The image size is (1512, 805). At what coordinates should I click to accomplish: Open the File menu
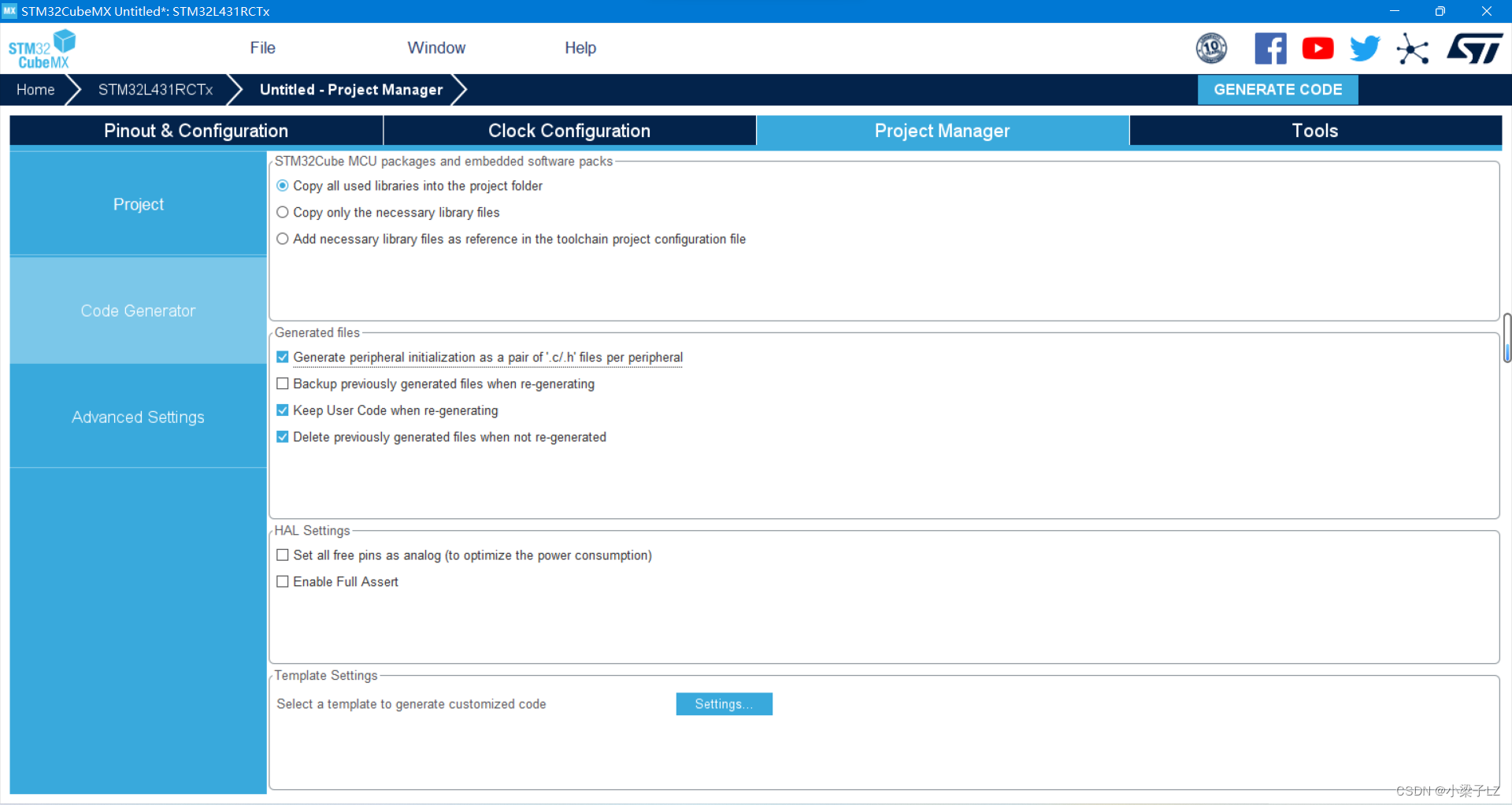point(262,48)
